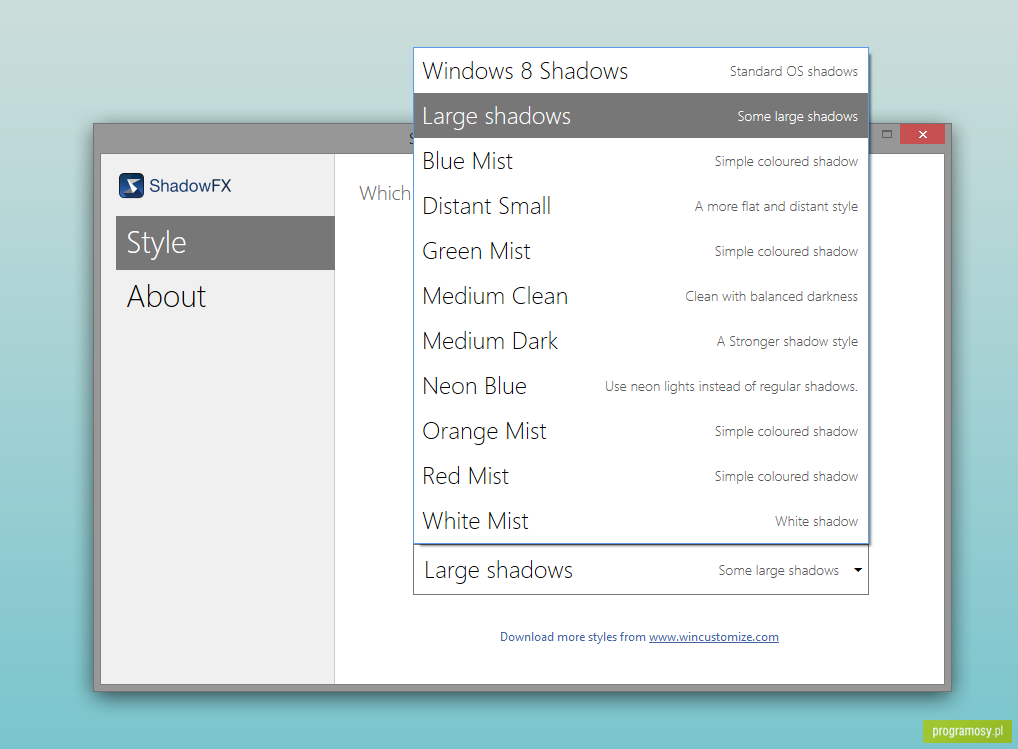Choose highlighted Large shadows list entry
This screenshot has width=1018, height=749.
point(641,116)
